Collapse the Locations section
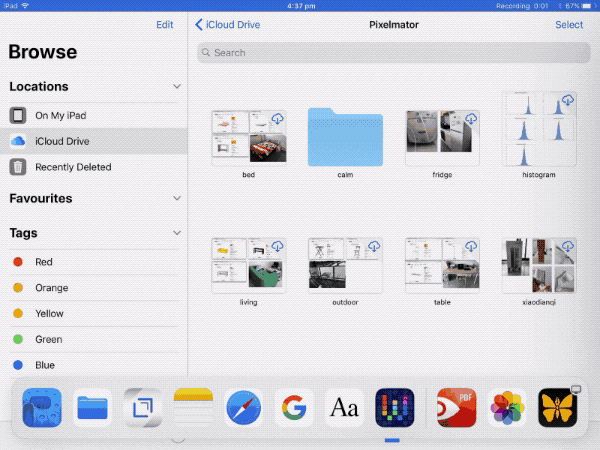 [177, 87]
